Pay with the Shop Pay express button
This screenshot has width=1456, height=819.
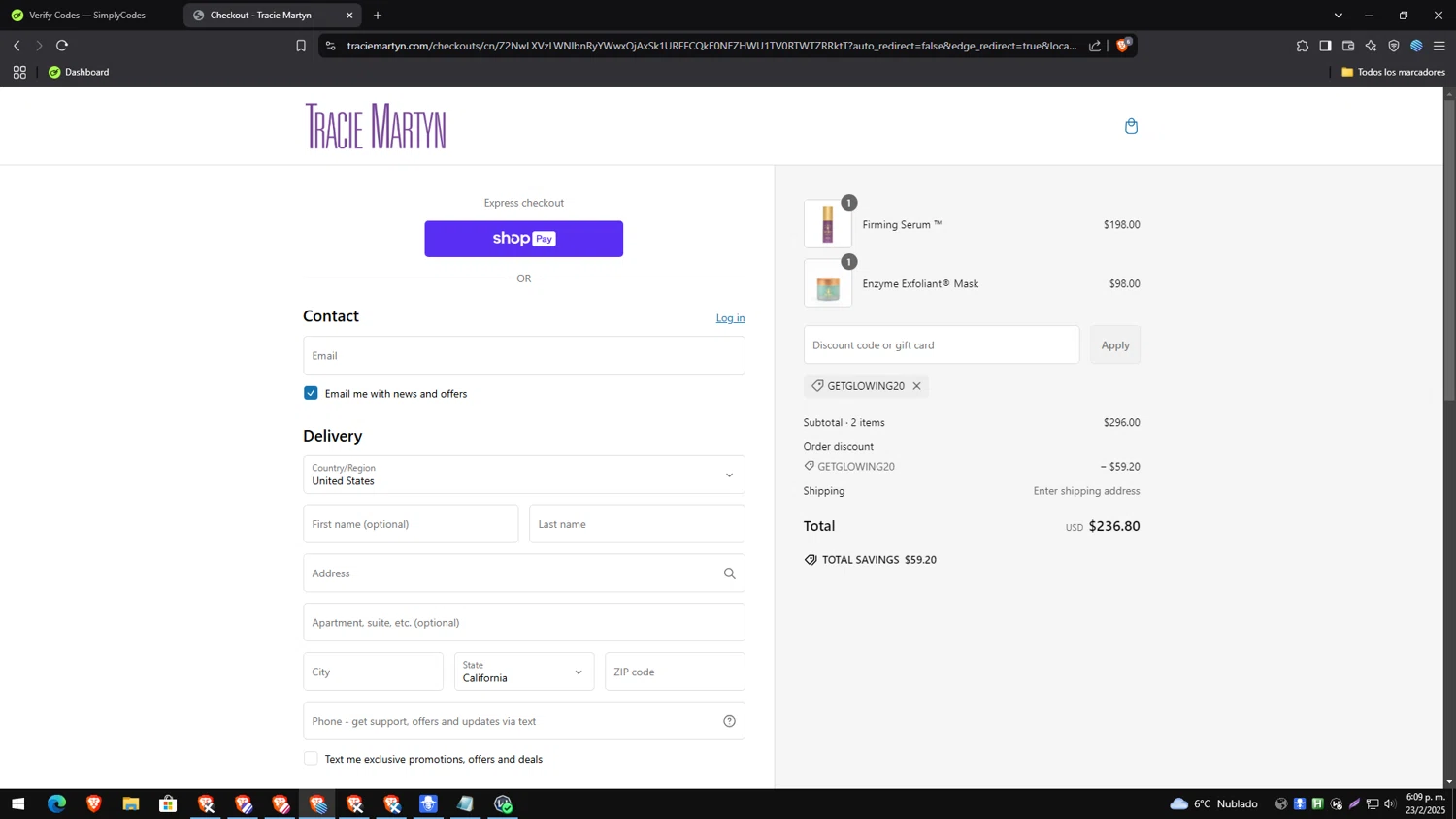tap(523, 239)
